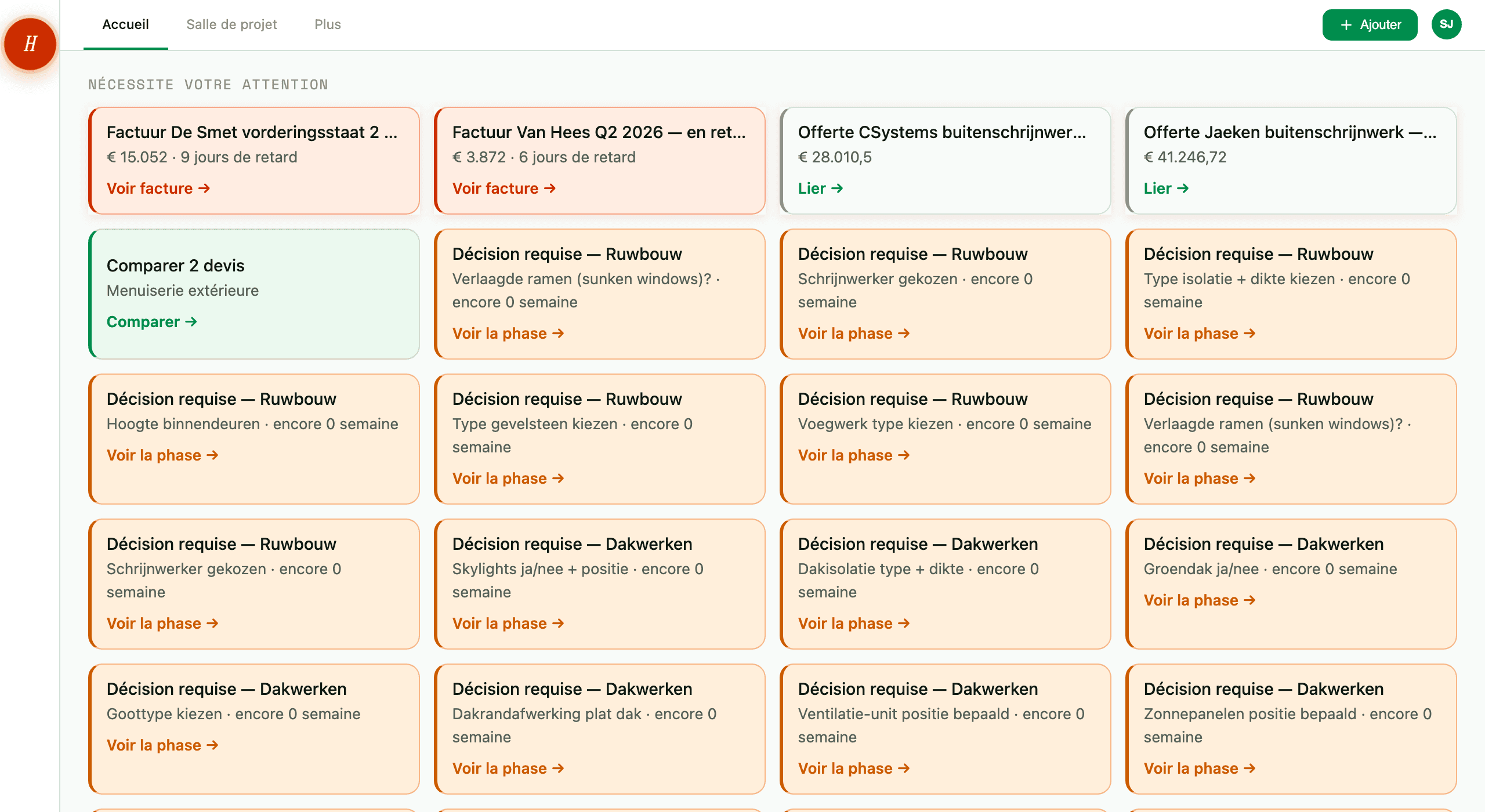Select the Menuiserie extérieure subtitle

click(183, 291)
